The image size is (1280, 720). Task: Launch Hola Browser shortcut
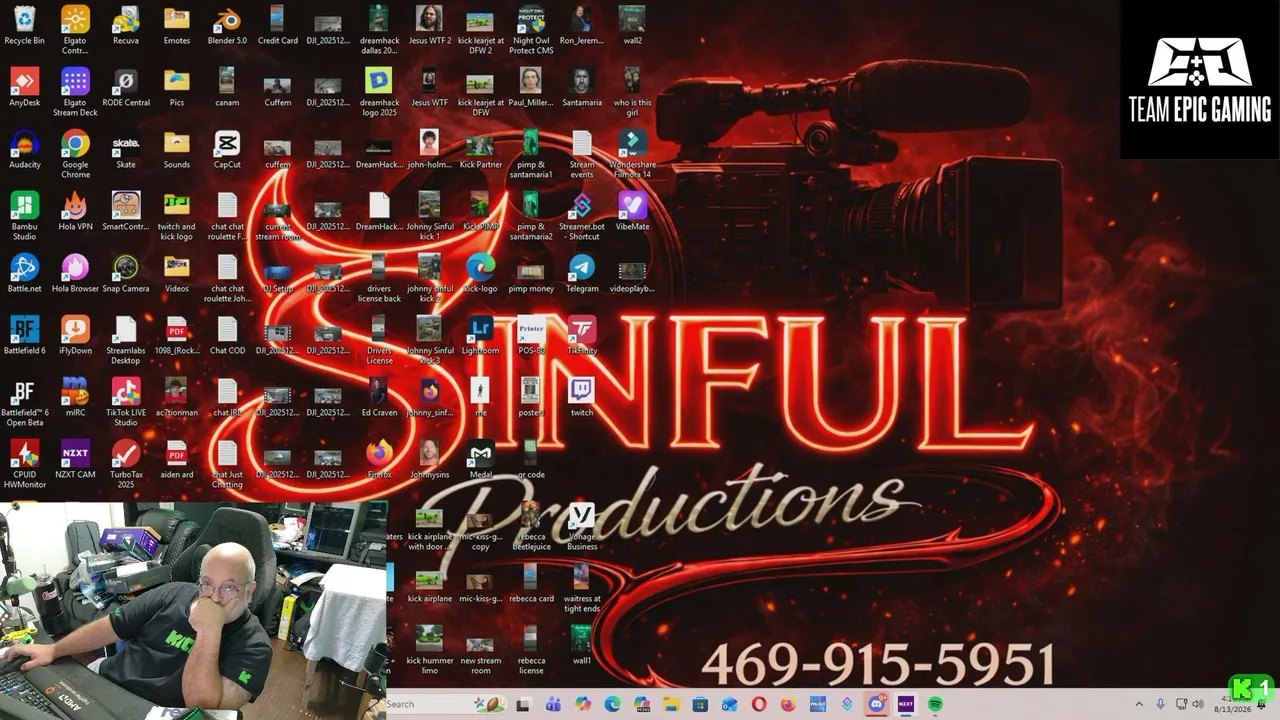click(75, 274)
